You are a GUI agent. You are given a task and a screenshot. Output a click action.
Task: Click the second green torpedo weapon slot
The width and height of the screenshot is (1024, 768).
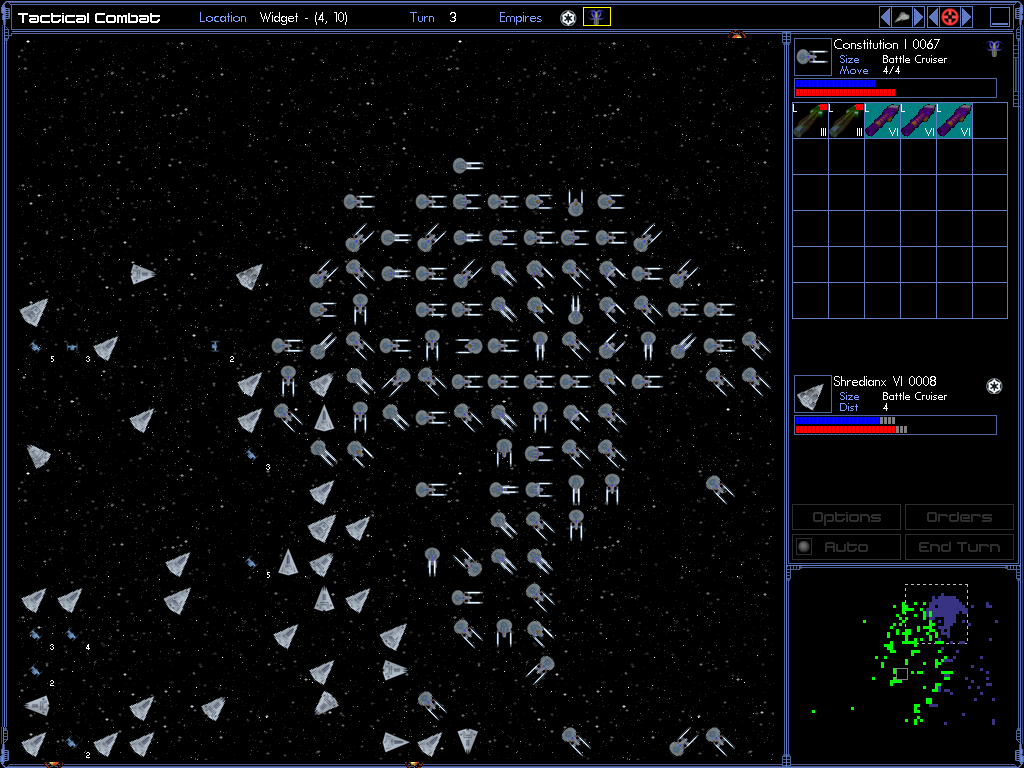coord(846,120)
